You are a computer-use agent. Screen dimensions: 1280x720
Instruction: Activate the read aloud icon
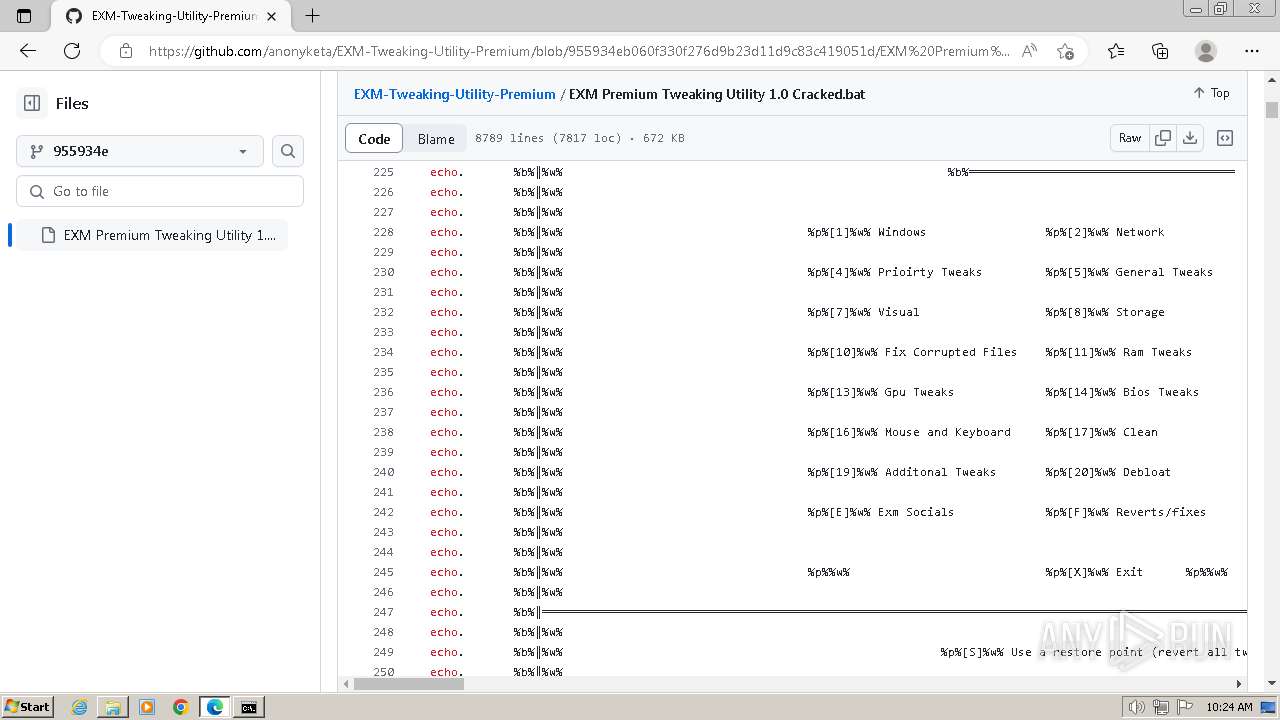click(1029, 51)
